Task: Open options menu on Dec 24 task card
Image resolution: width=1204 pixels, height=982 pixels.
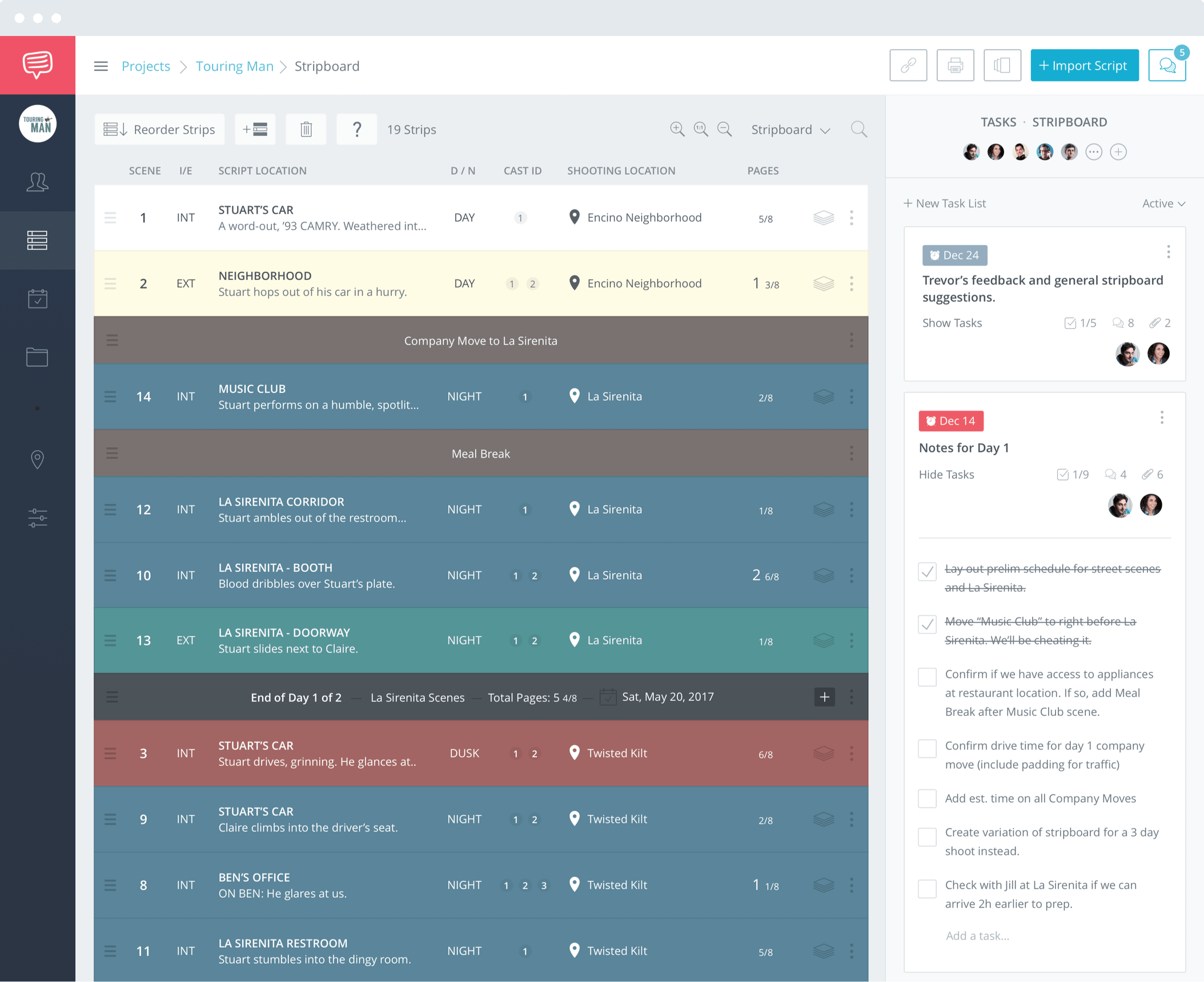Action: [1169, 252]
